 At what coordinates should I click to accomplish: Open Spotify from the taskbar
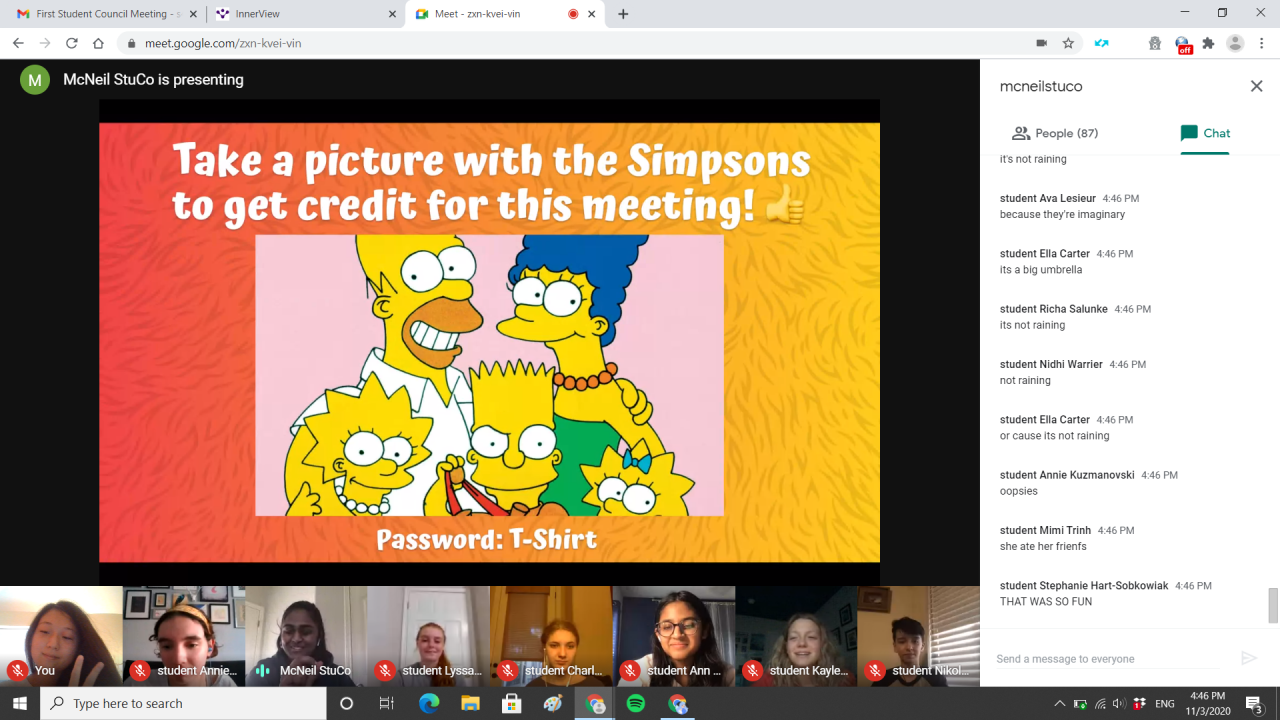pyautogui.click(x=635, y=704)
